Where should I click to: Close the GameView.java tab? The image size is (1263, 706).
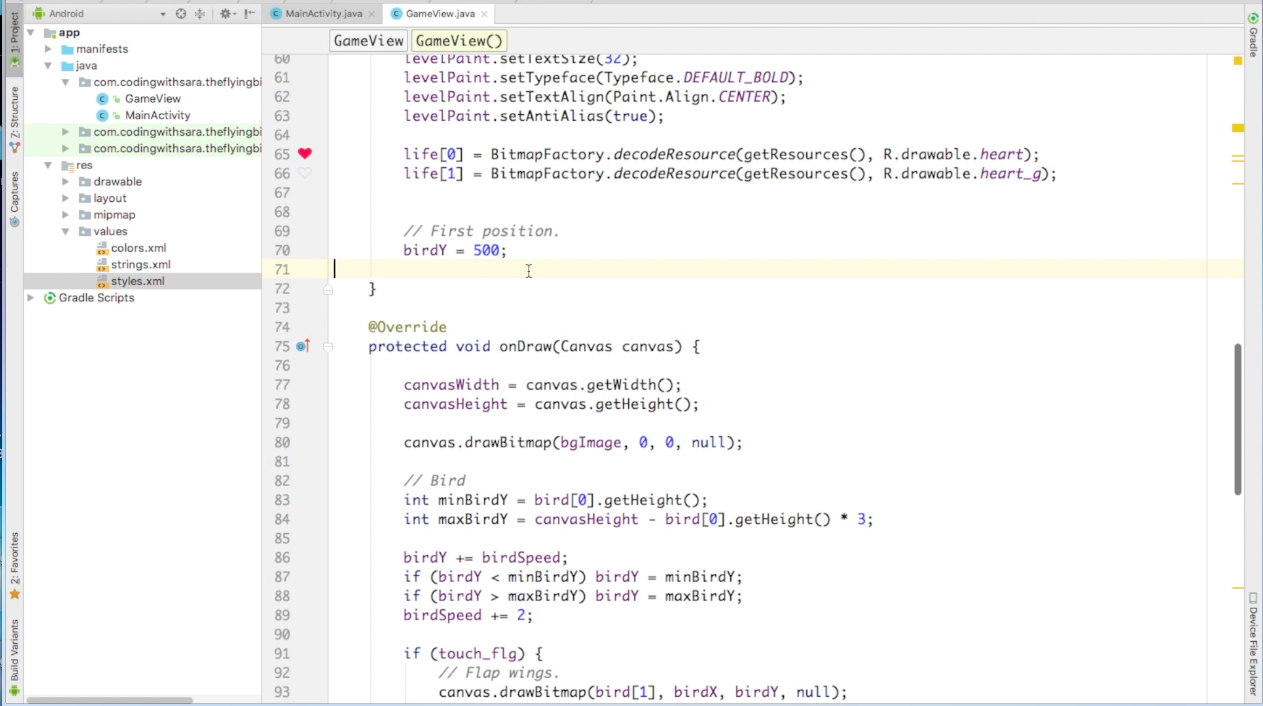click(x=484, y=14)
